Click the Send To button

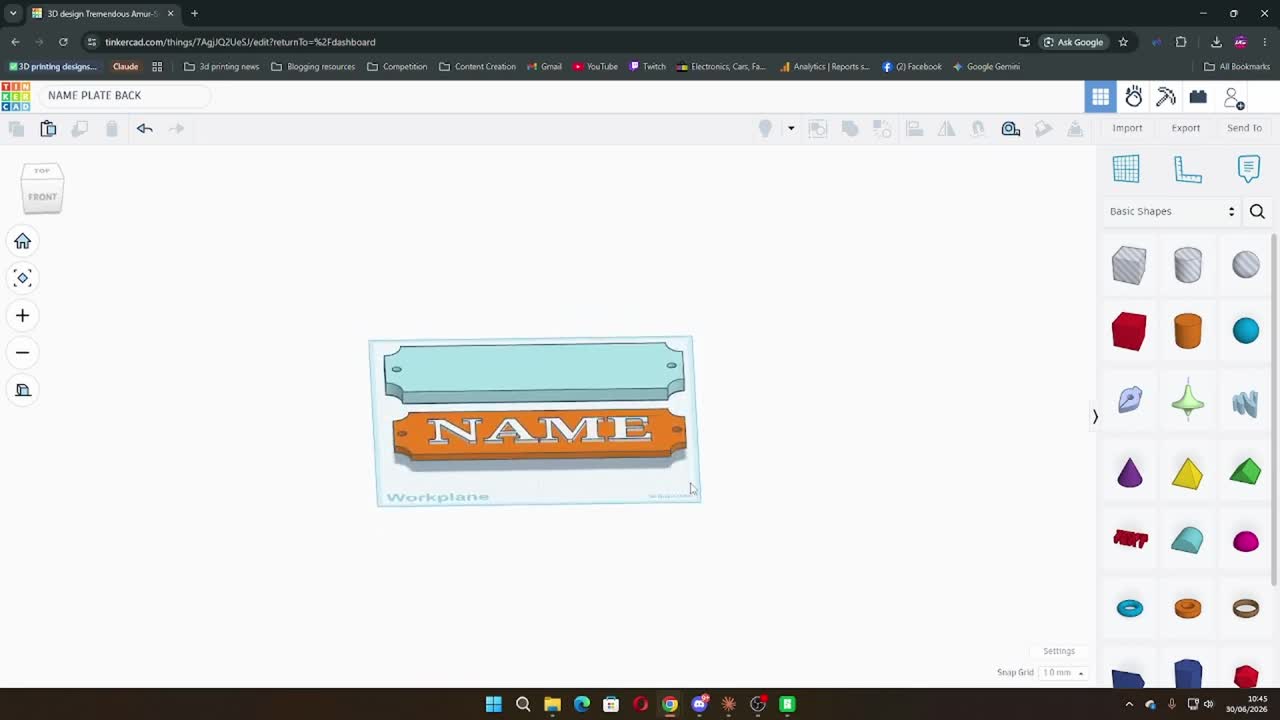1244,128
